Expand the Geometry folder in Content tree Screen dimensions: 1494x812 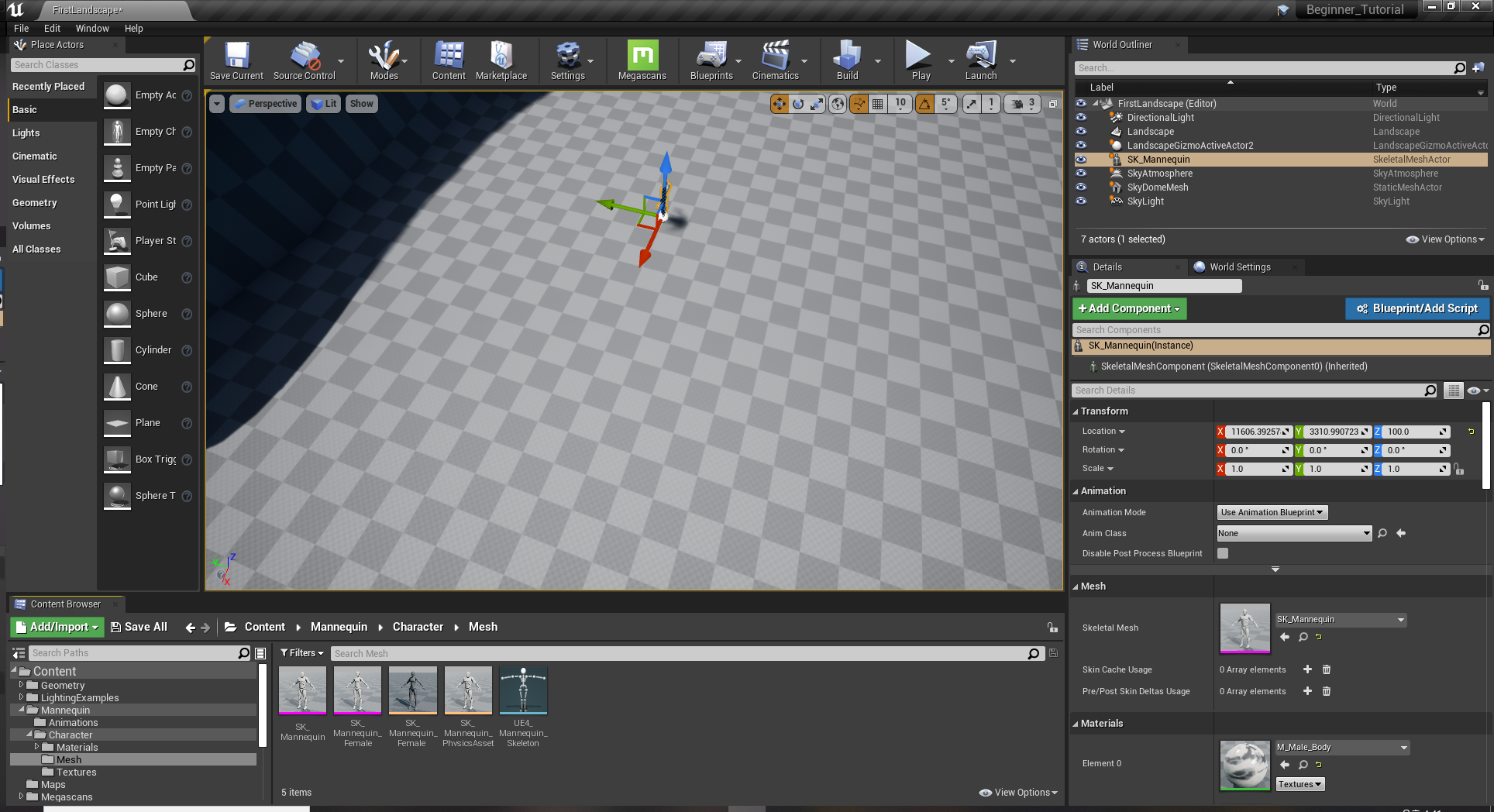click(x=21, y=685)
